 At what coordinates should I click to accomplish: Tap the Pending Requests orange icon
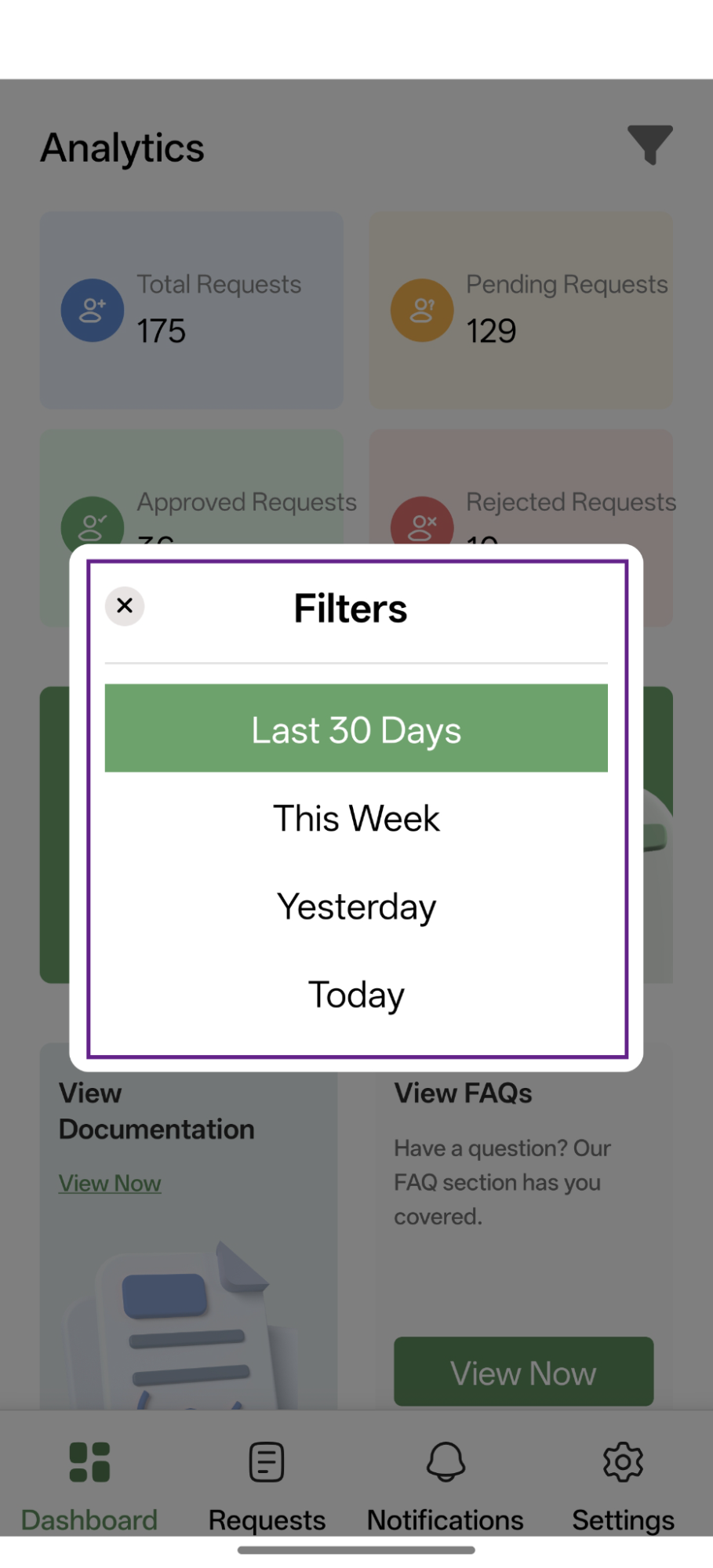click(422, 311)
